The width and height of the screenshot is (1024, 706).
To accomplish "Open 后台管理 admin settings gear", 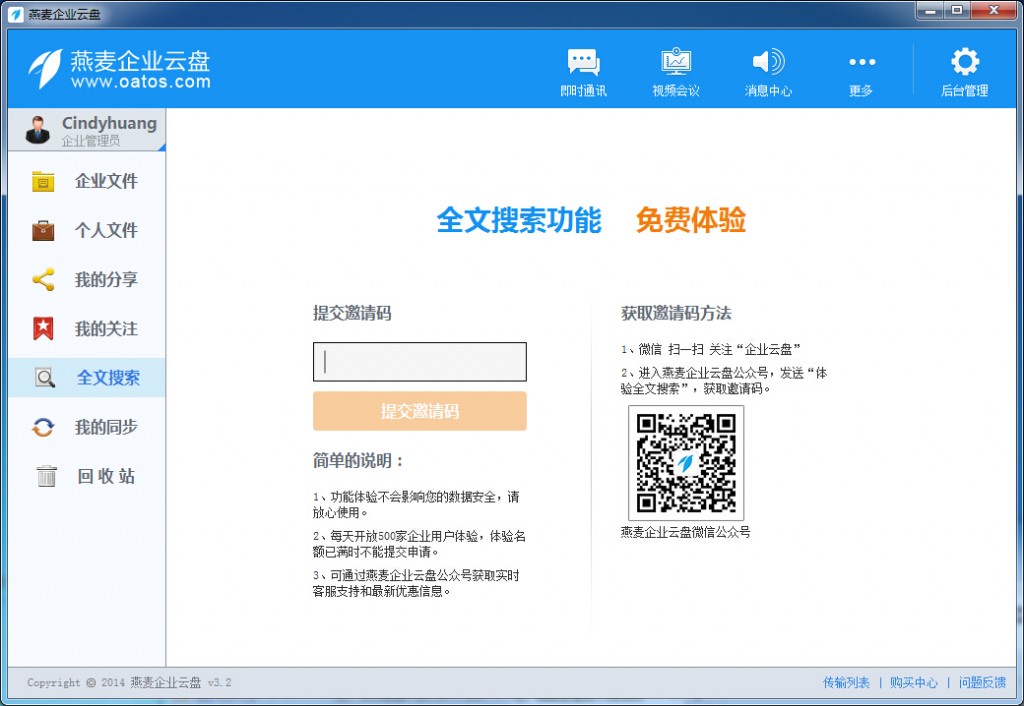I will point(962,70).
